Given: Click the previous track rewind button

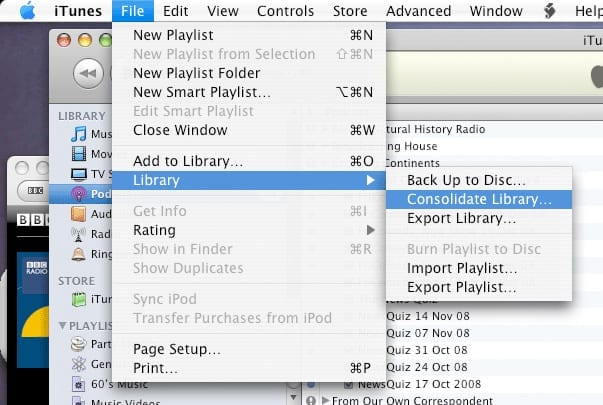Looking at the screenshot, I should [x=88, y=73].
